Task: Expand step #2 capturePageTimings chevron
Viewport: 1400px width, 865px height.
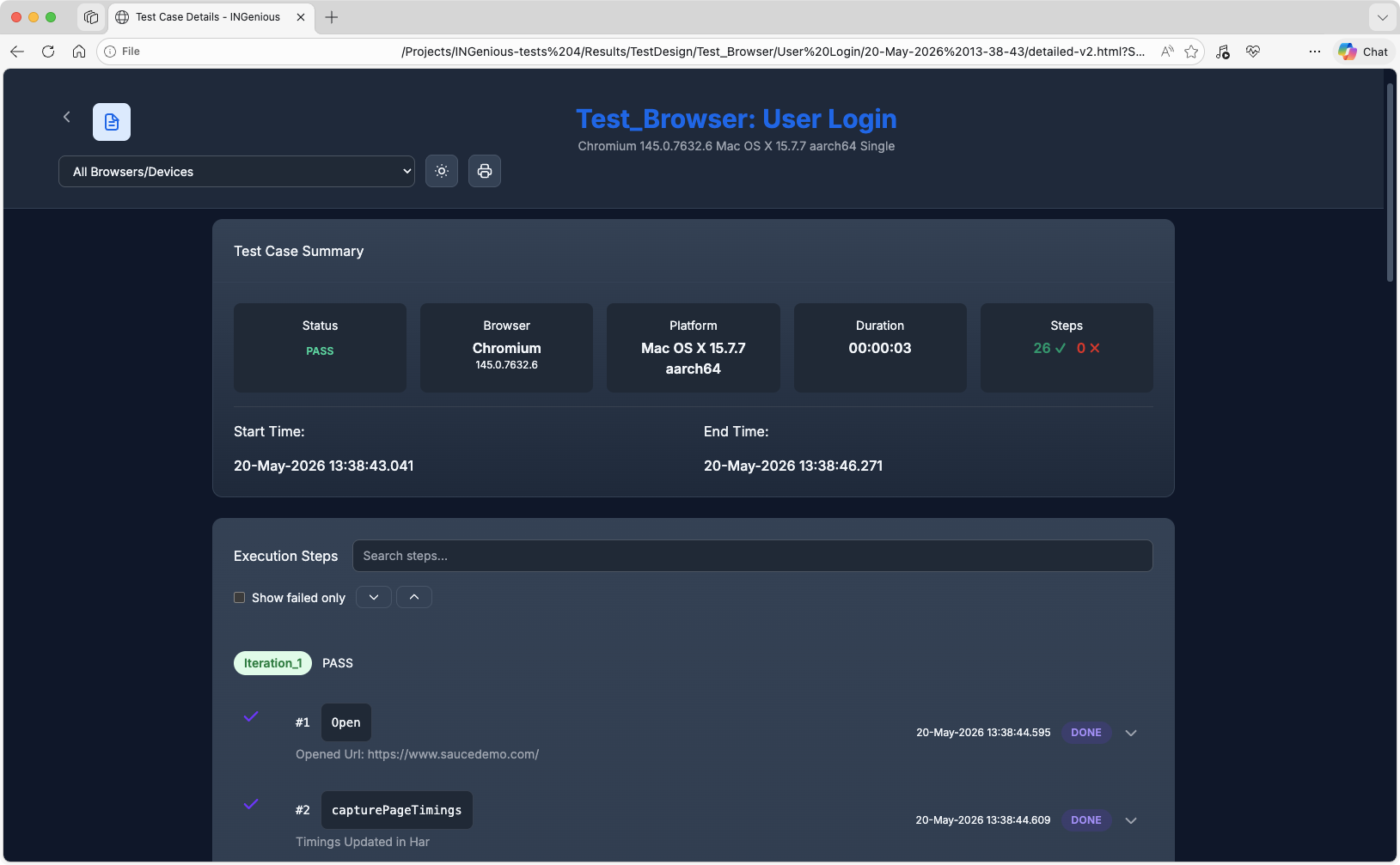Action: click(1131, 820)
